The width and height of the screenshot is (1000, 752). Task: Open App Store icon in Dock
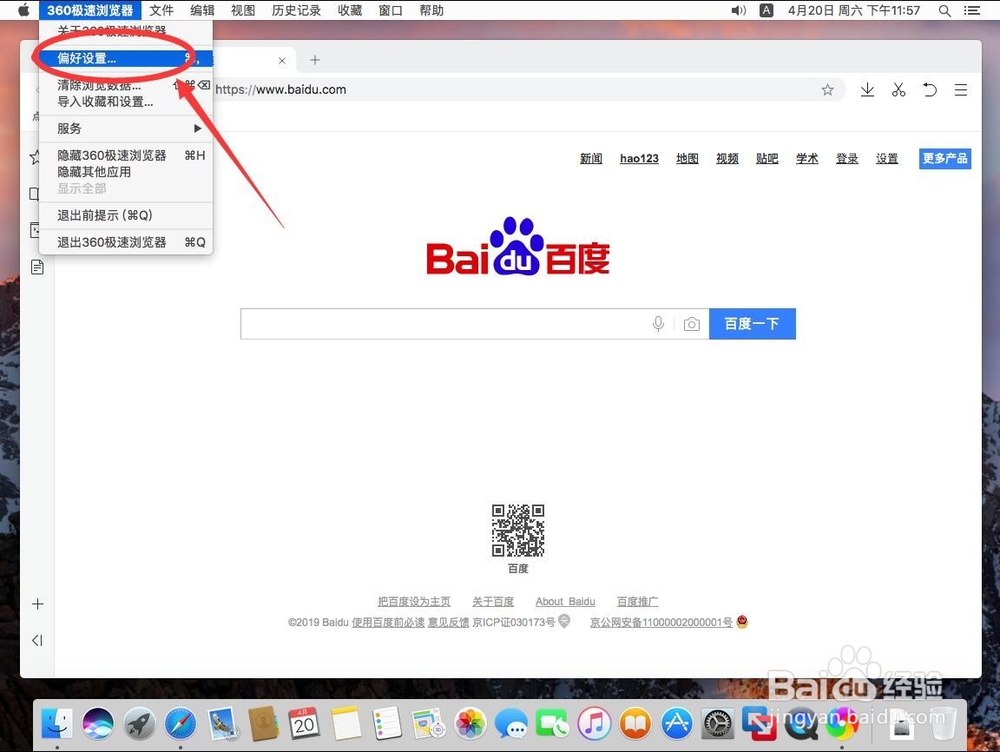click(x=676, y=724)
